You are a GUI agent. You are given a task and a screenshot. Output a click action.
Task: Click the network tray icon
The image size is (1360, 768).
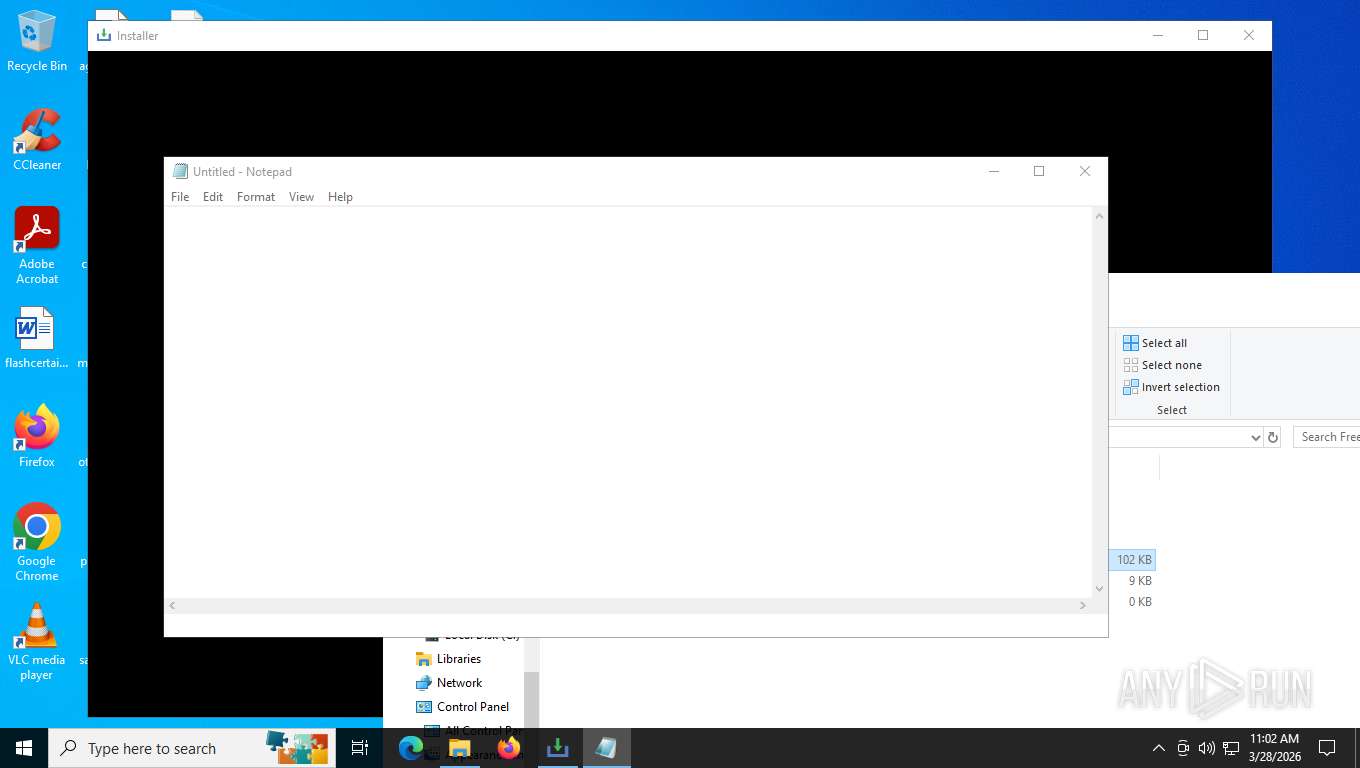coord(1231,748)
